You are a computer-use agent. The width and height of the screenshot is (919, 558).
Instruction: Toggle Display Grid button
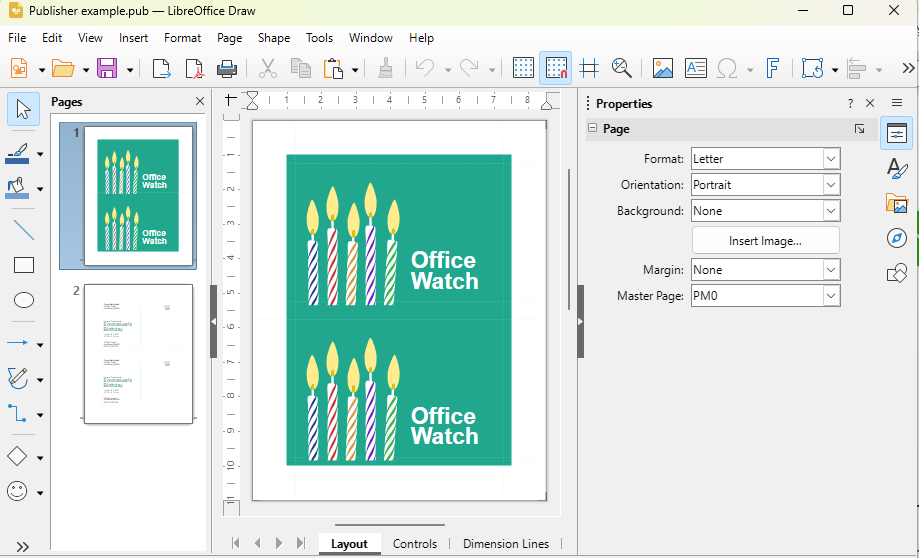click(x=523, y=69)
